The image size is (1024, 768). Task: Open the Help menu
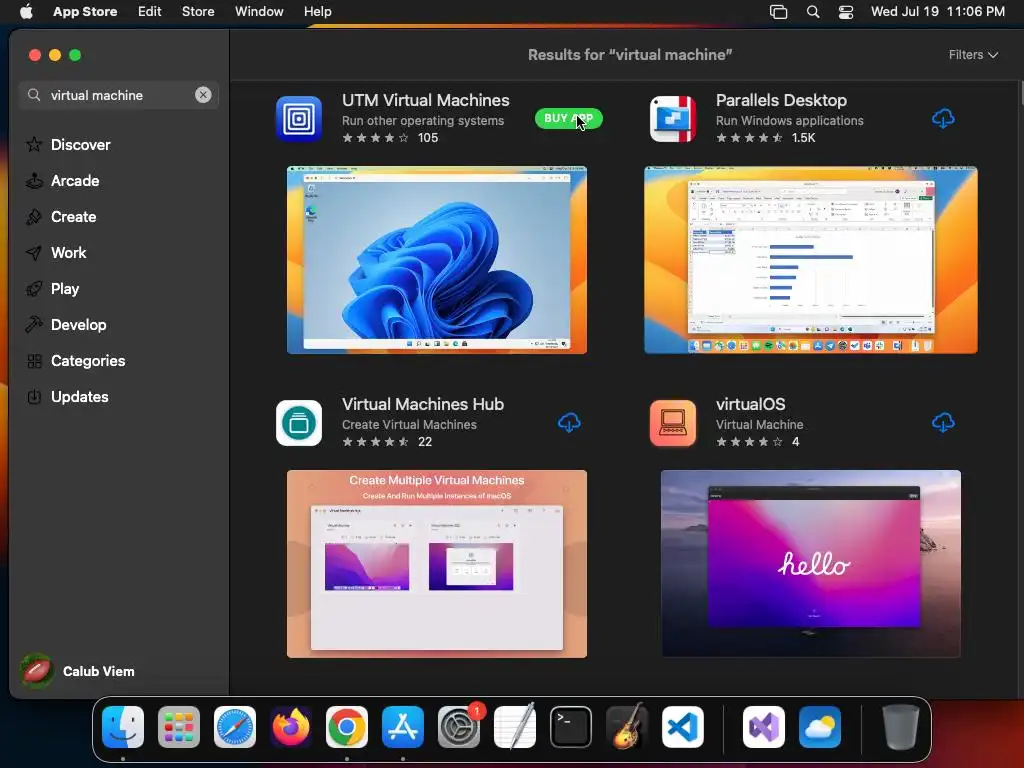(317, 11)
